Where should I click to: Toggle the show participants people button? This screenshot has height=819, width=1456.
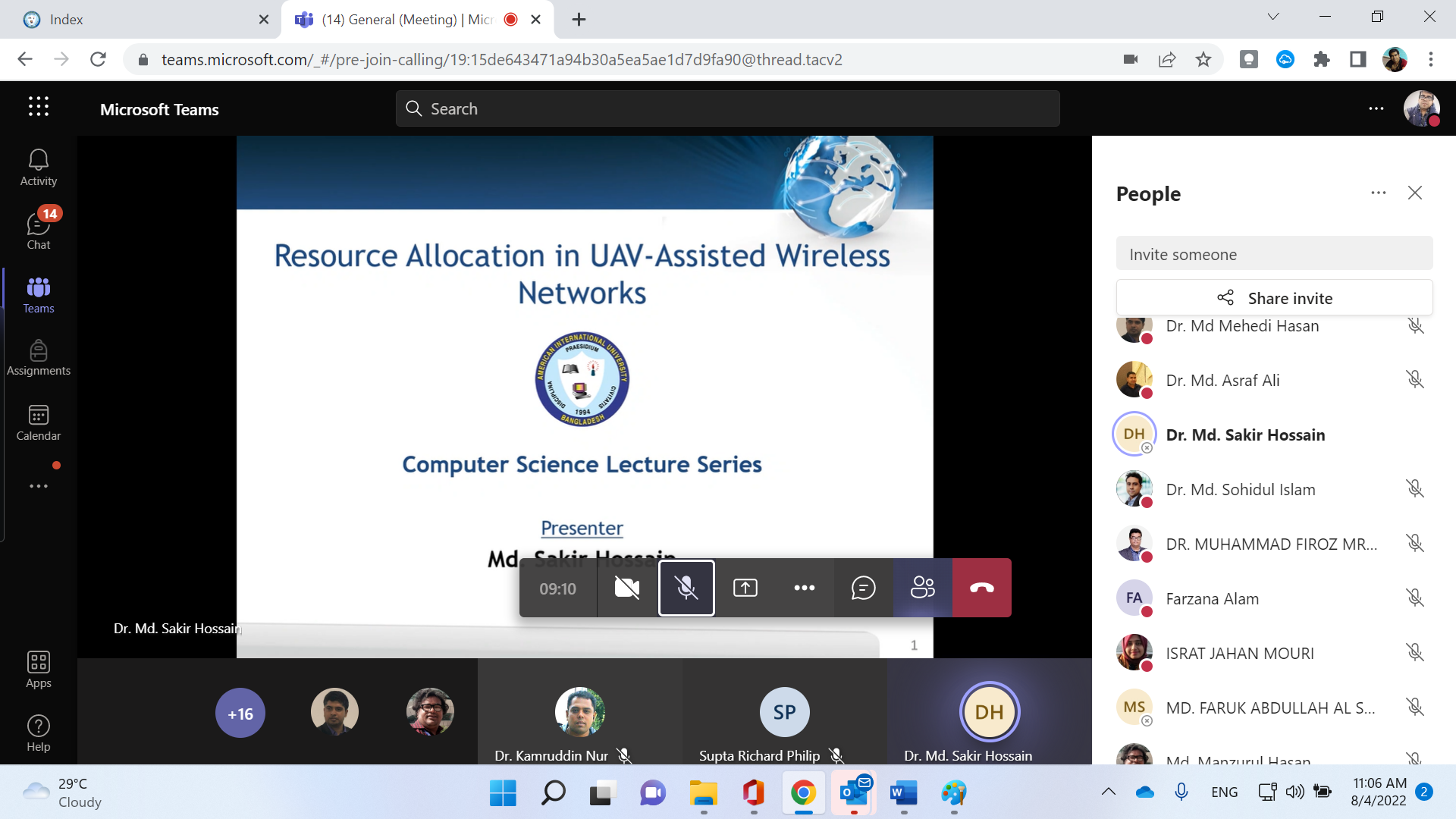(x=922, y=588)
